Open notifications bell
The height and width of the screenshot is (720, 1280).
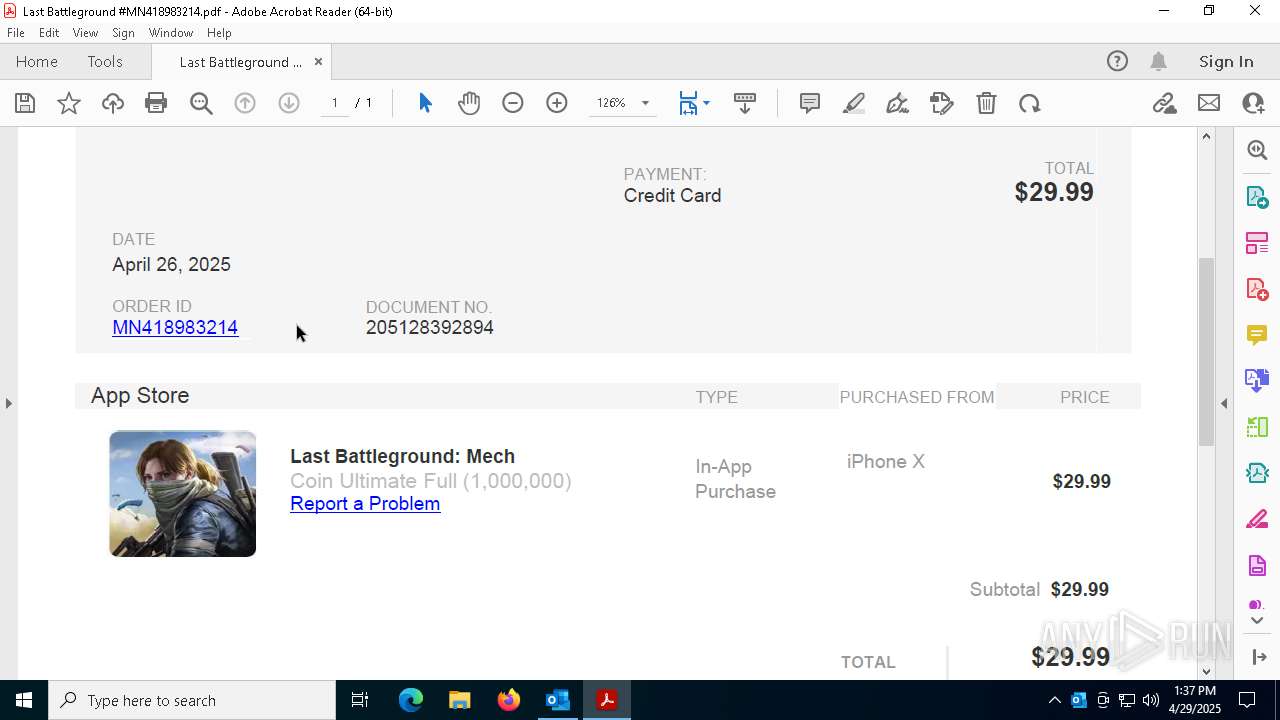point(1159,61)
